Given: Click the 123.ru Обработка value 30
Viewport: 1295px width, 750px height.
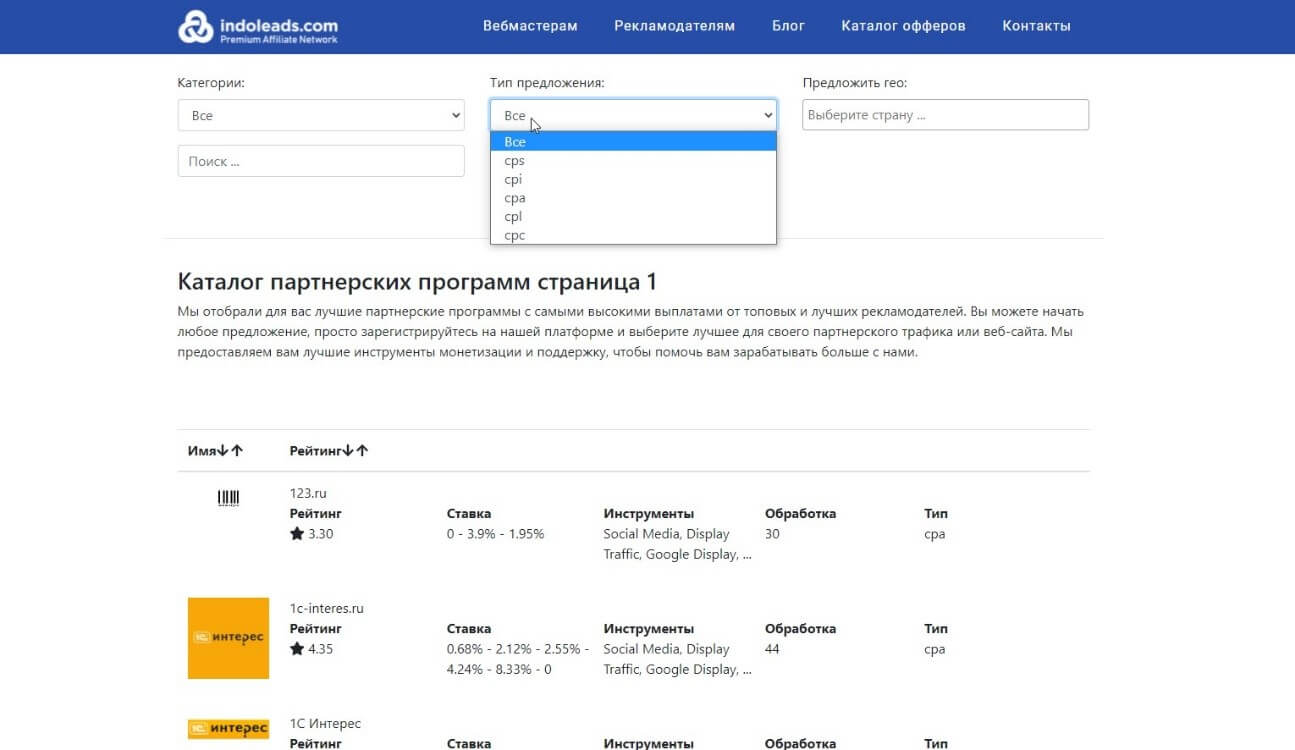Looking at the screenshot, I should (772, 534).
